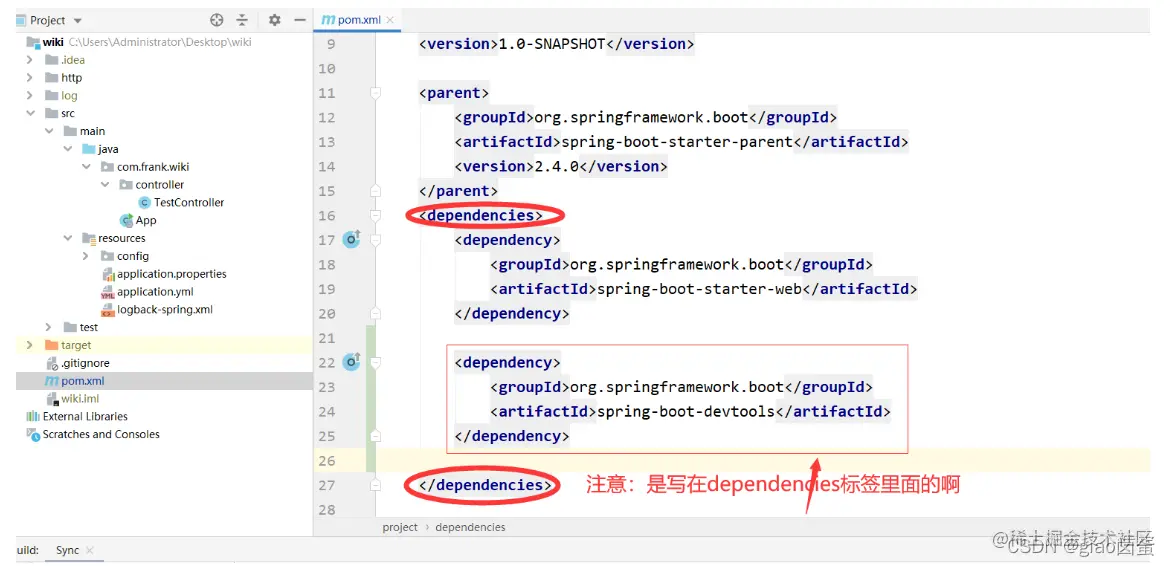The width and height of the screenshot is (1170, 566).
Task: Expand the http folder
Action: (30, 78)
